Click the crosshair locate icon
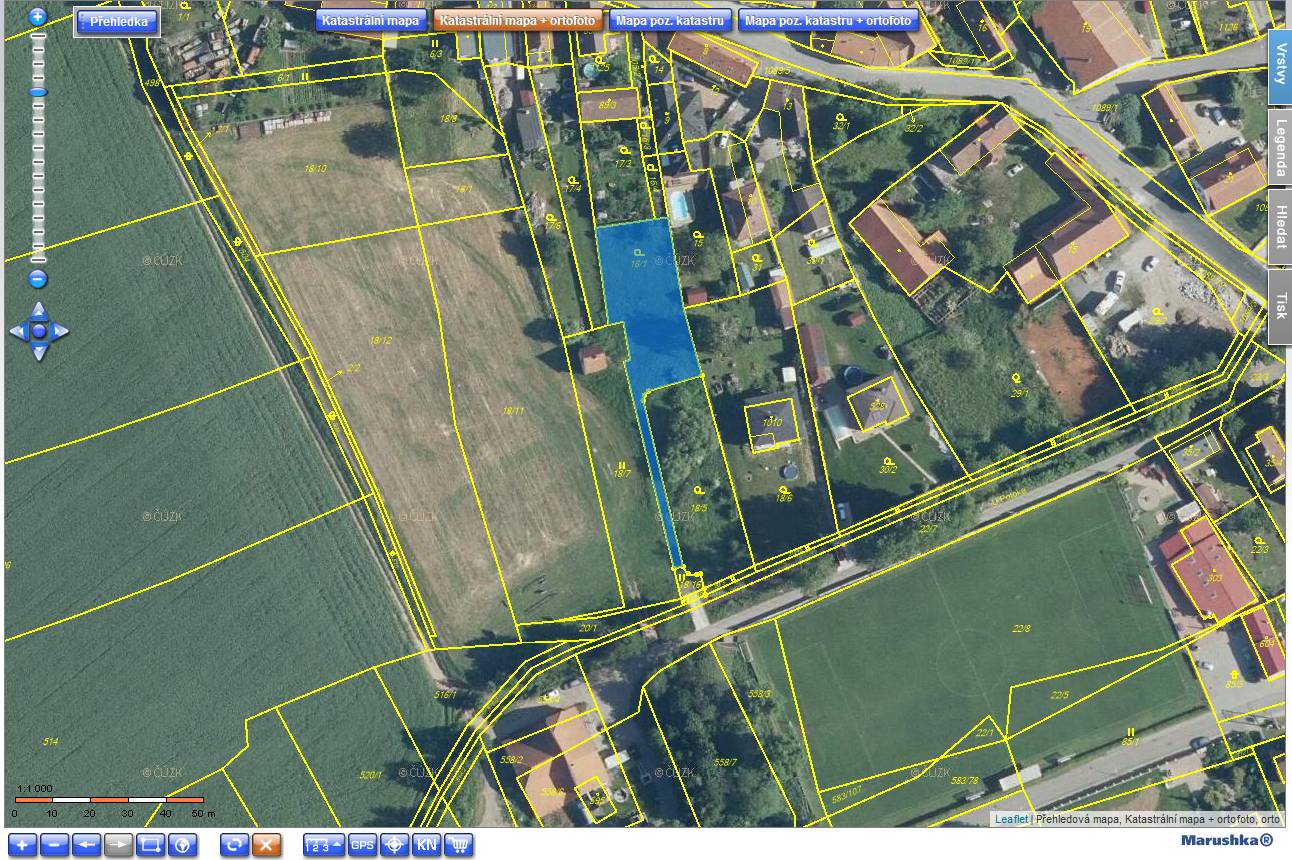The width and height of the screenshot is (1292, 860). [x=395, y=845]
